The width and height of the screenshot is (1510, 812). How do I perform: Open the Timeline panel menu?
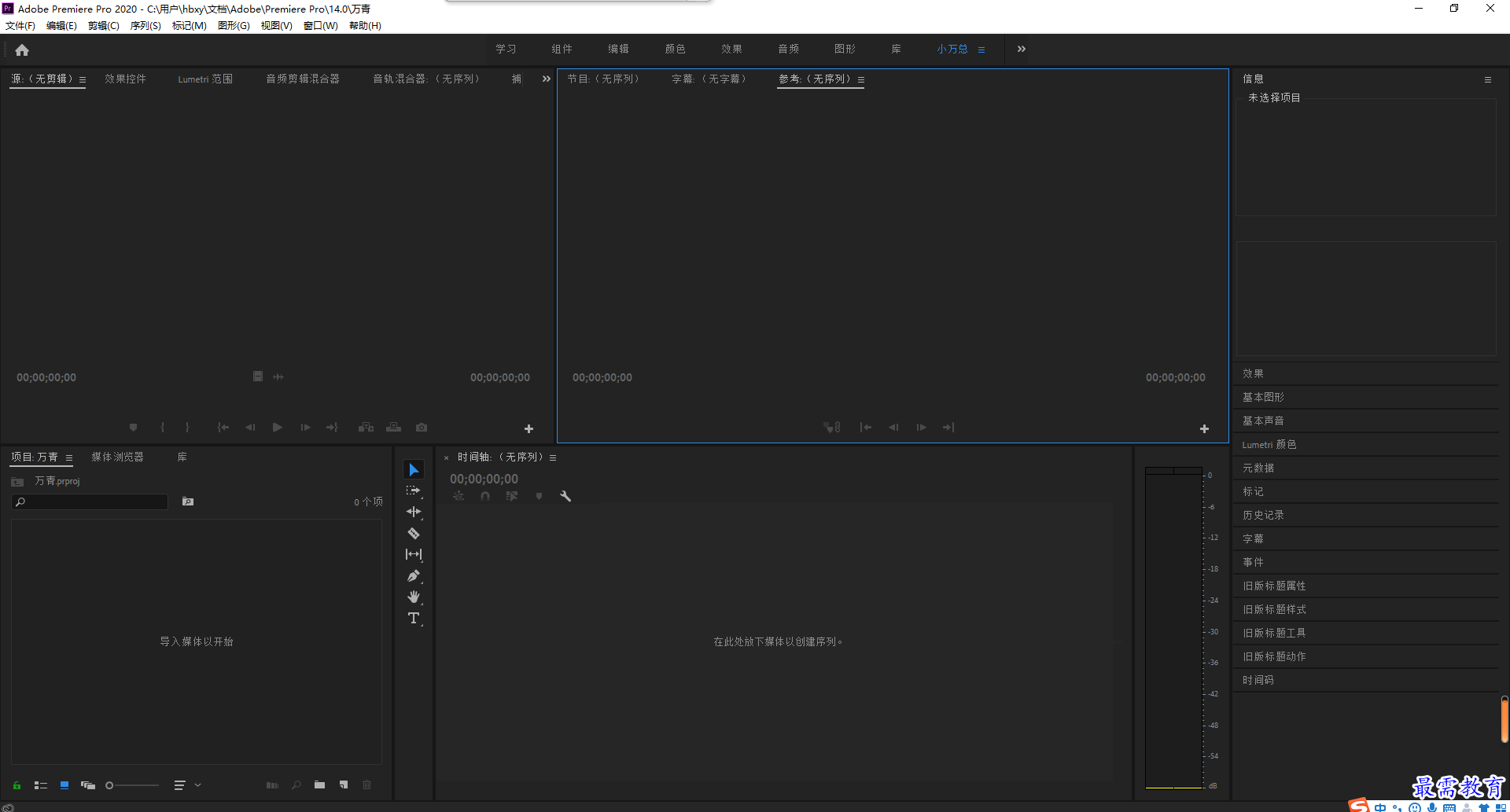point(553,457)
